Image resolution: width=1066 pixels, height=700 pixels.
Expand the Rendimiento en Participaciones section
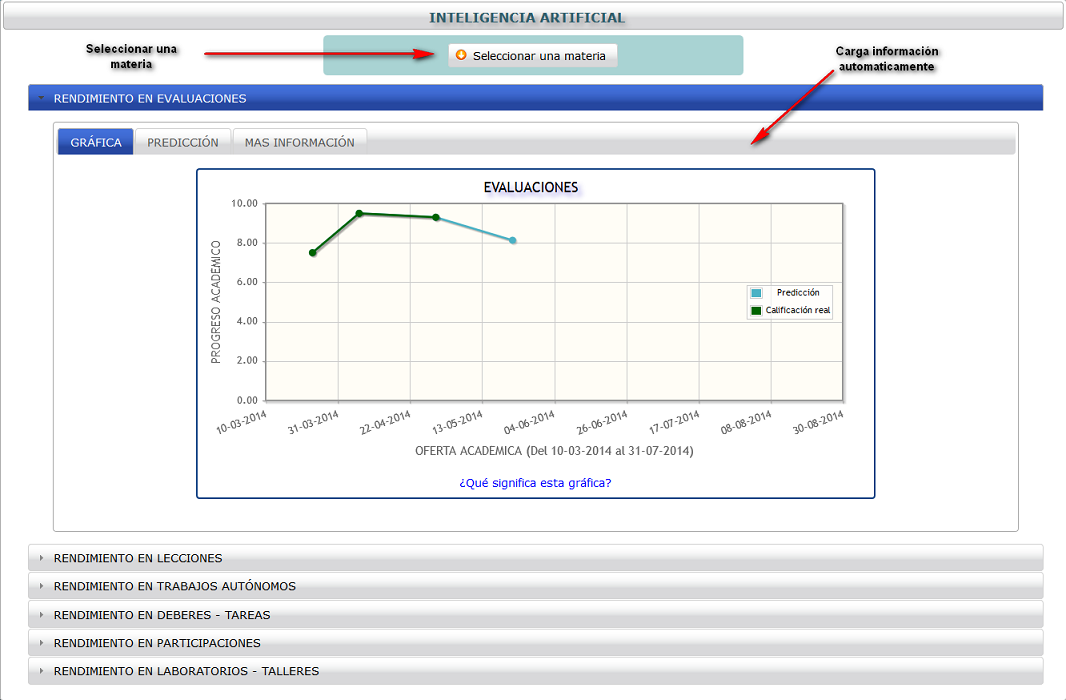point(535,643)
